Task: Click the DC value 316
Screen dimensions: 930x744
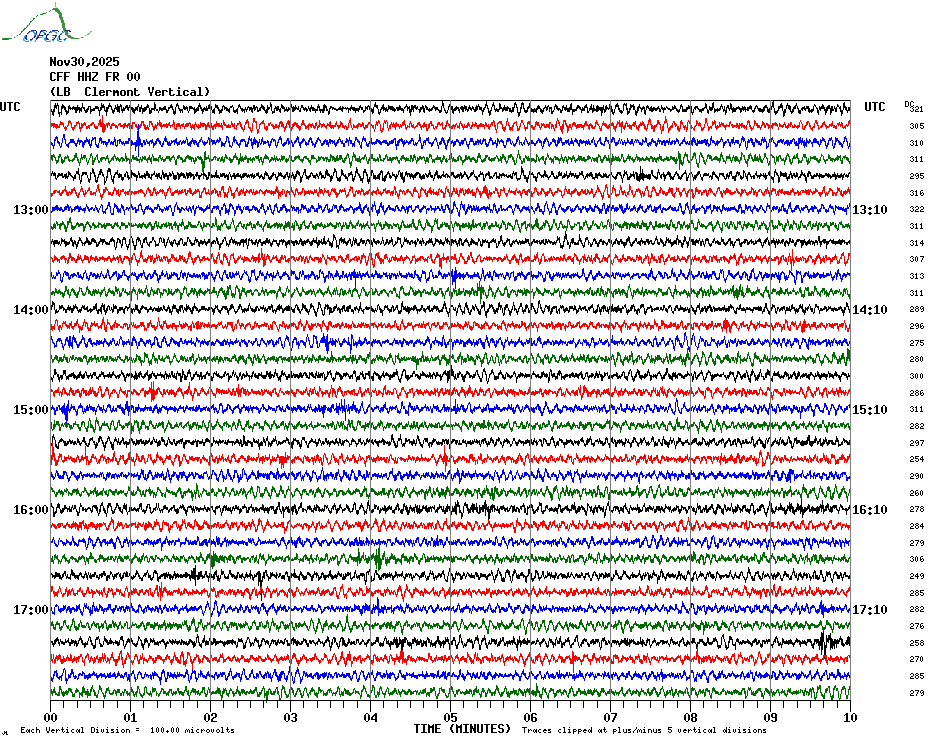Action: 917,193
